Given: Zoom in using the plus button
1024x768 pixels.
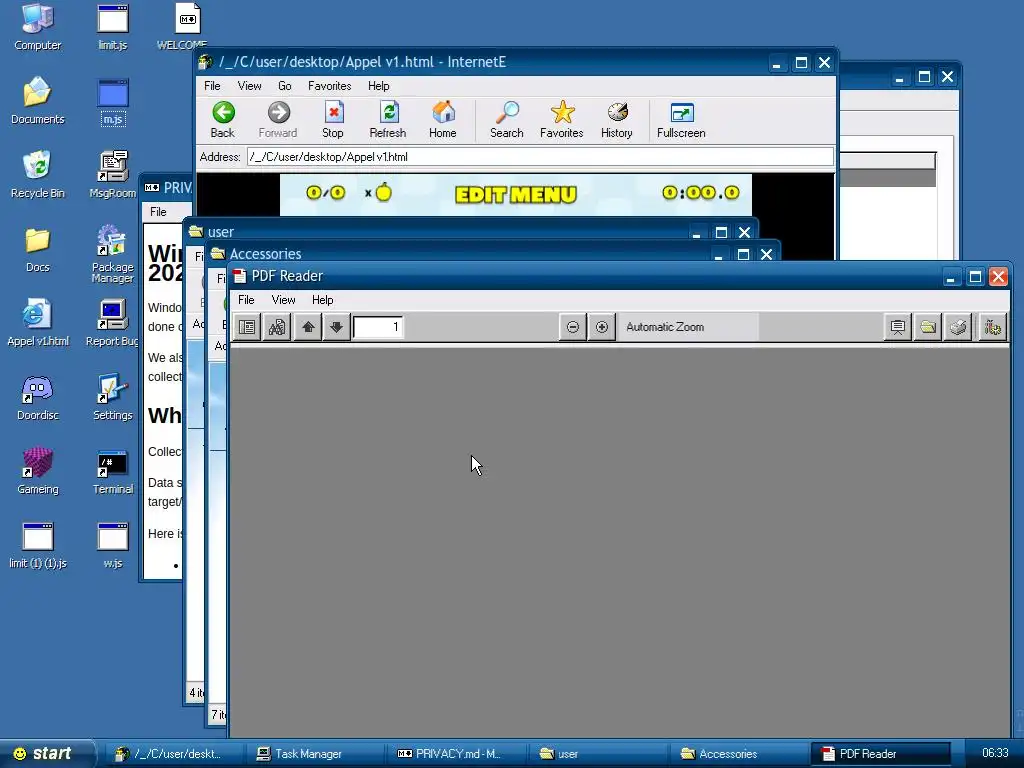Looking at the screenshot, I should (x=602, y=327).
